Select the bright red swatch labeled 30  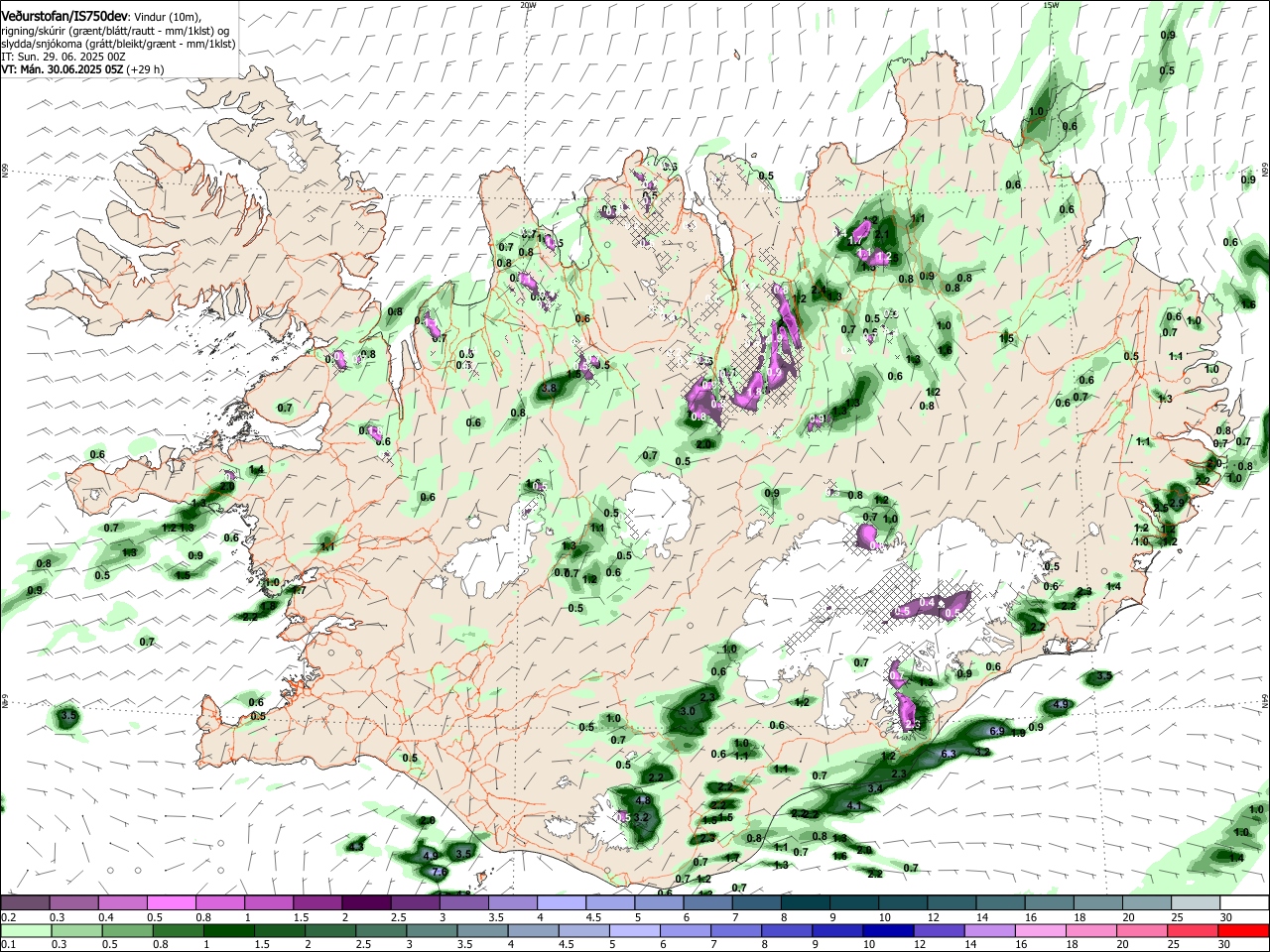pyautogui.click(x=1244, y=930)
